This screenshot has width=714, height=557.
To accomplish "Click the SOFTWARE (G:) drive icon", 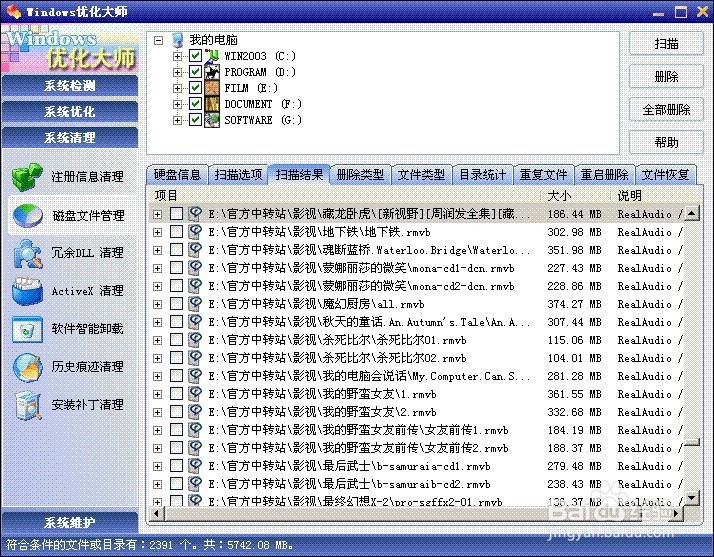I will [212, 120].
